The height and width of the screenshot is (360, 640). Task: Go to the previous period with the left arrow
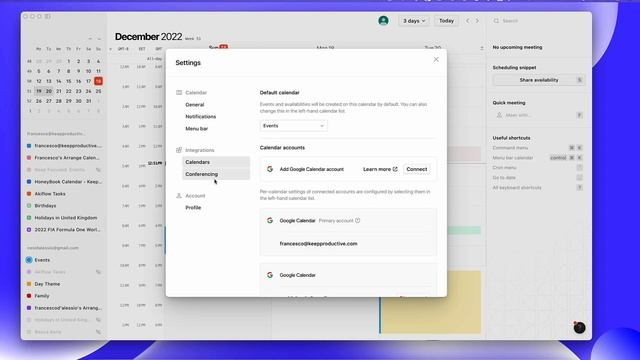(468, 21)
